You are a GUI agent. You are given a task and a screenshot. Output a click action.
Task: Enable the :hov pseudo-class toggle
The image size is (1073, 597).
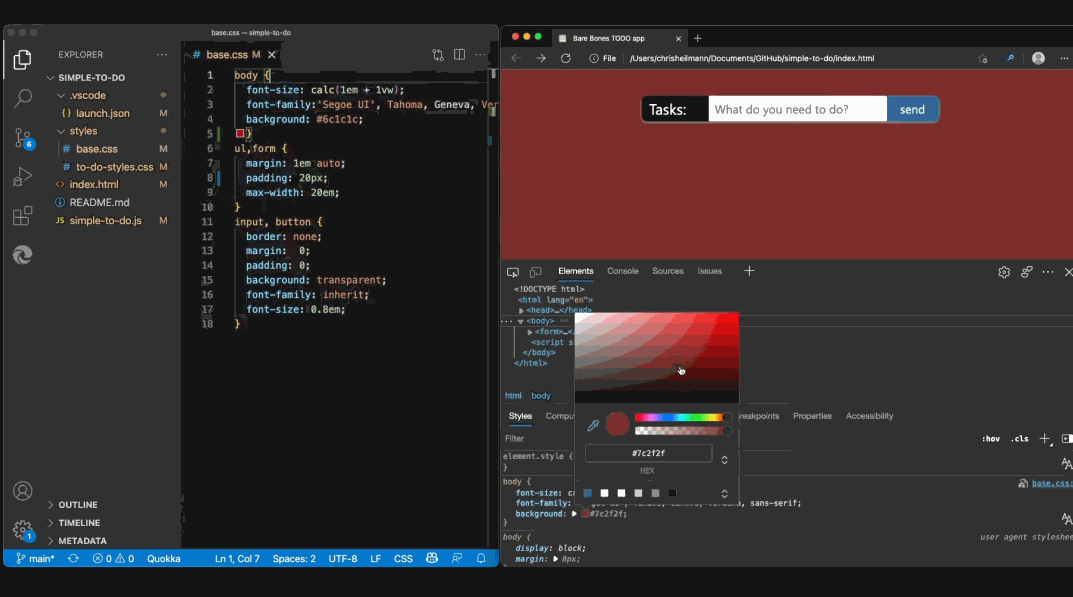tap(991, 438)
